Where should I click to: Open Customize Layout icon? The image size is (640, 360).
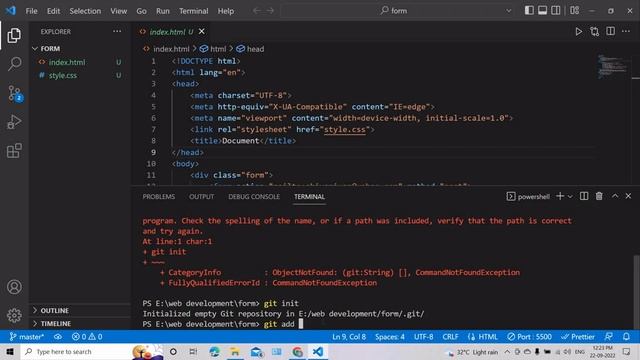[575, 11]
